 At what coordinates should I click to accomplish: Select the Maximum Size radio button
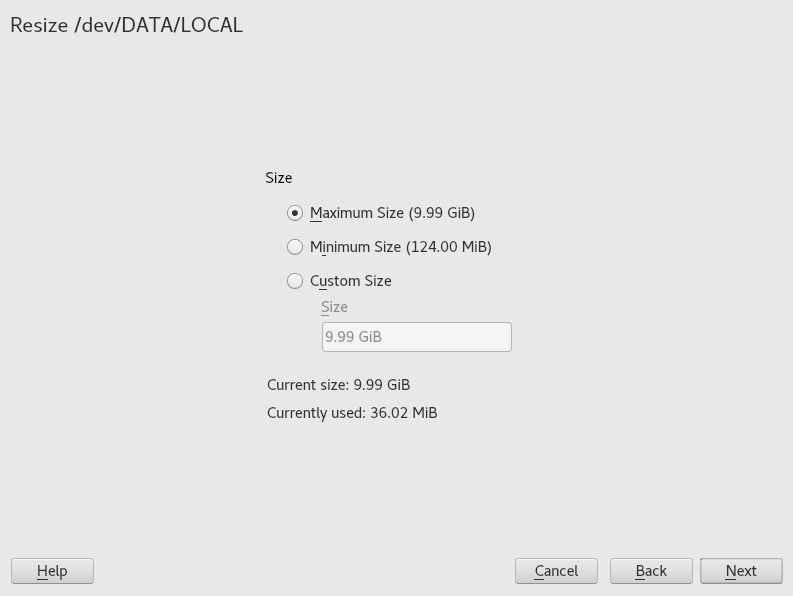[x=295, y=213]
